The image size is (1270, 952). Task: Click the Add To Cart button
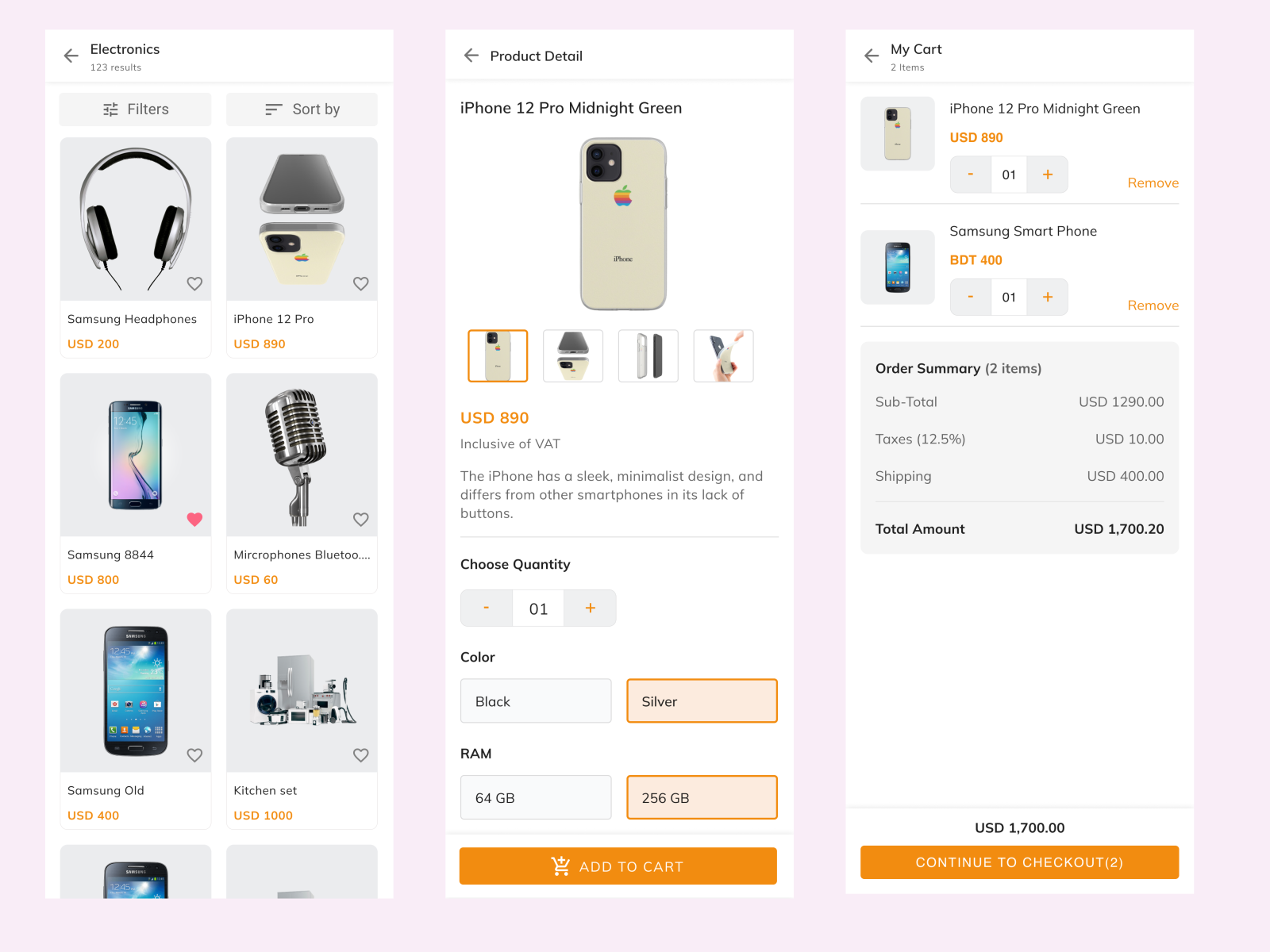click(618, 866)
